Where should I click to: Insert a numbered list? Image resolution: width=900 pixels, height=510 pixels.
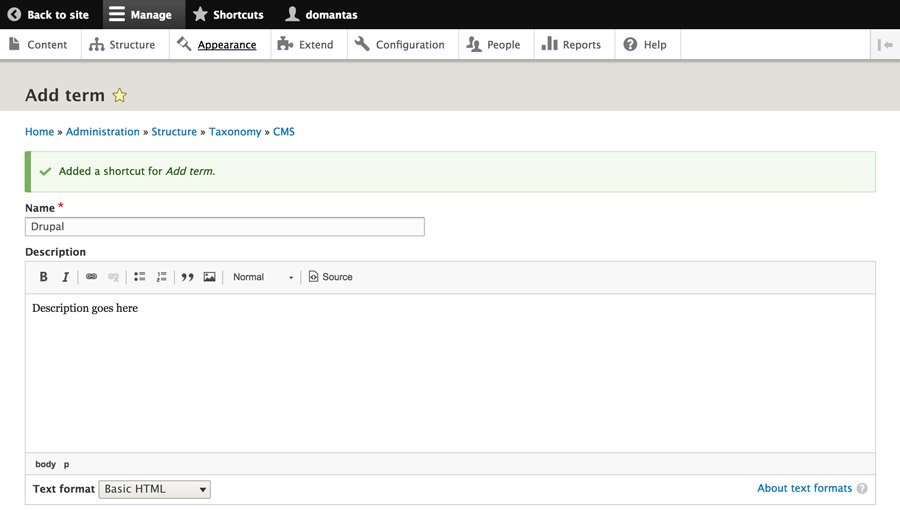(162, 277)
